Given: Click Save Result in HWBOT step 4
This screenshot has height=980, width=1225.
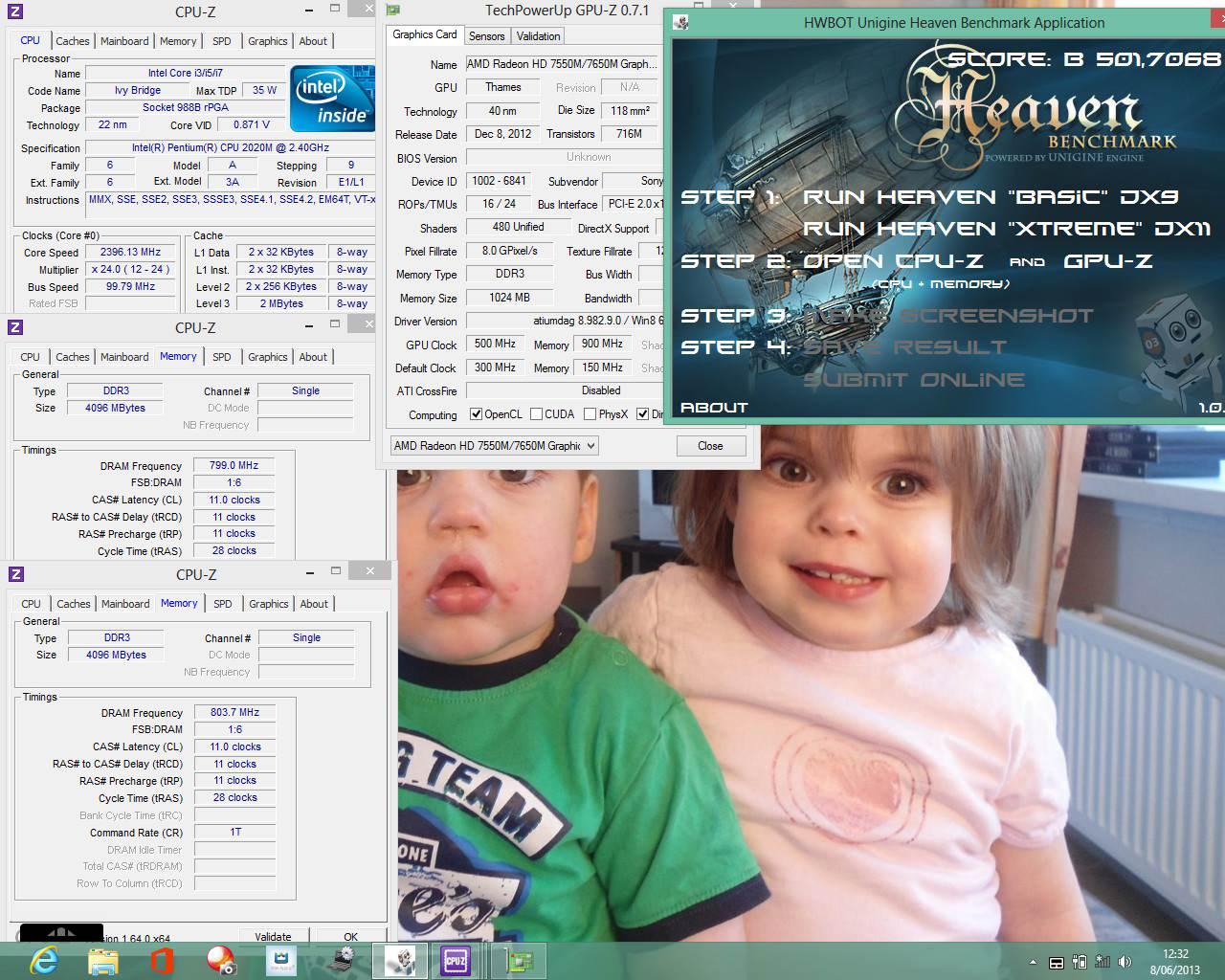Looking at the screenshot, I should tap(904, 347).
